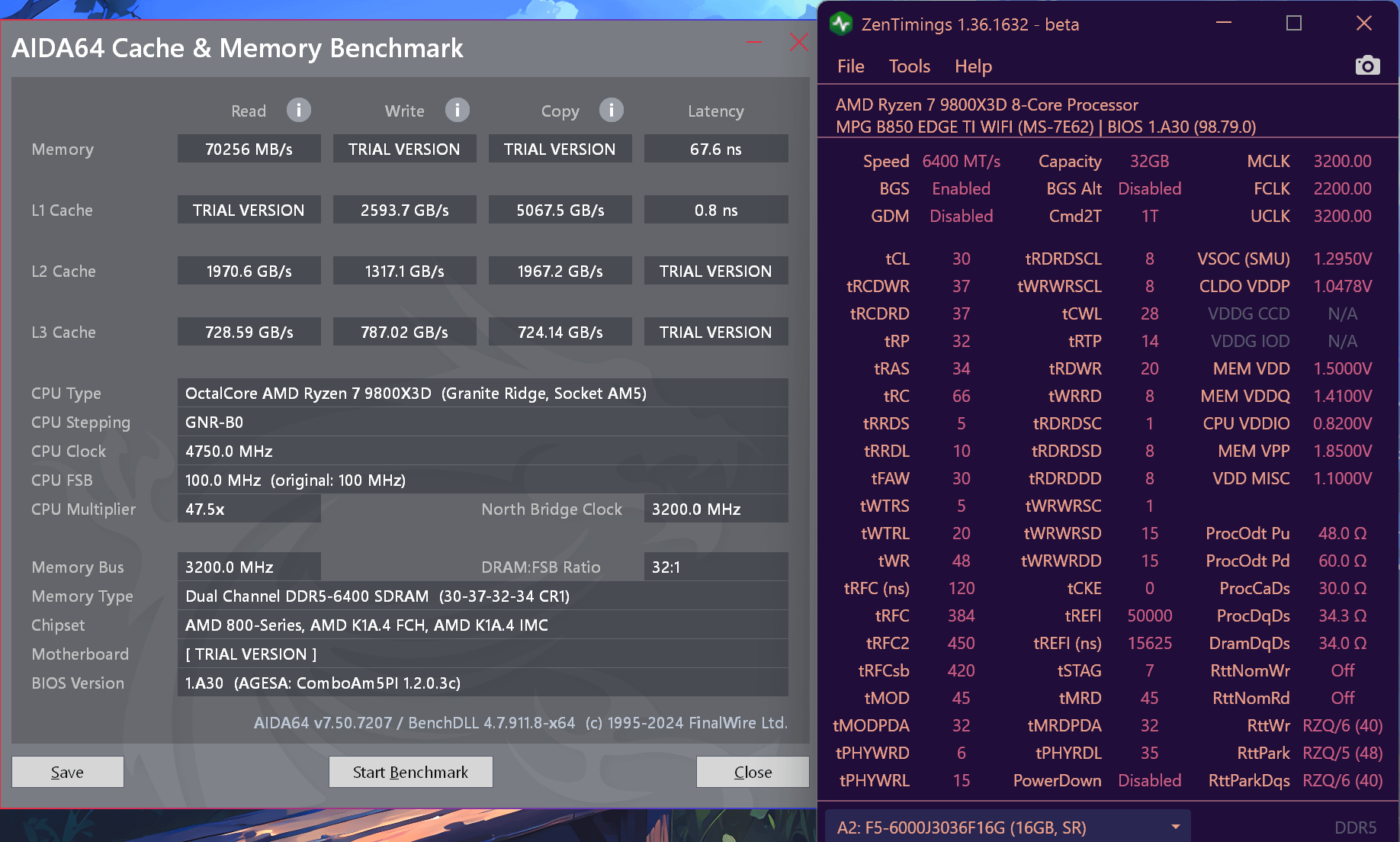
Task: Select the Memory Latency value 67.6 ns
Action: tap(716, 149)
